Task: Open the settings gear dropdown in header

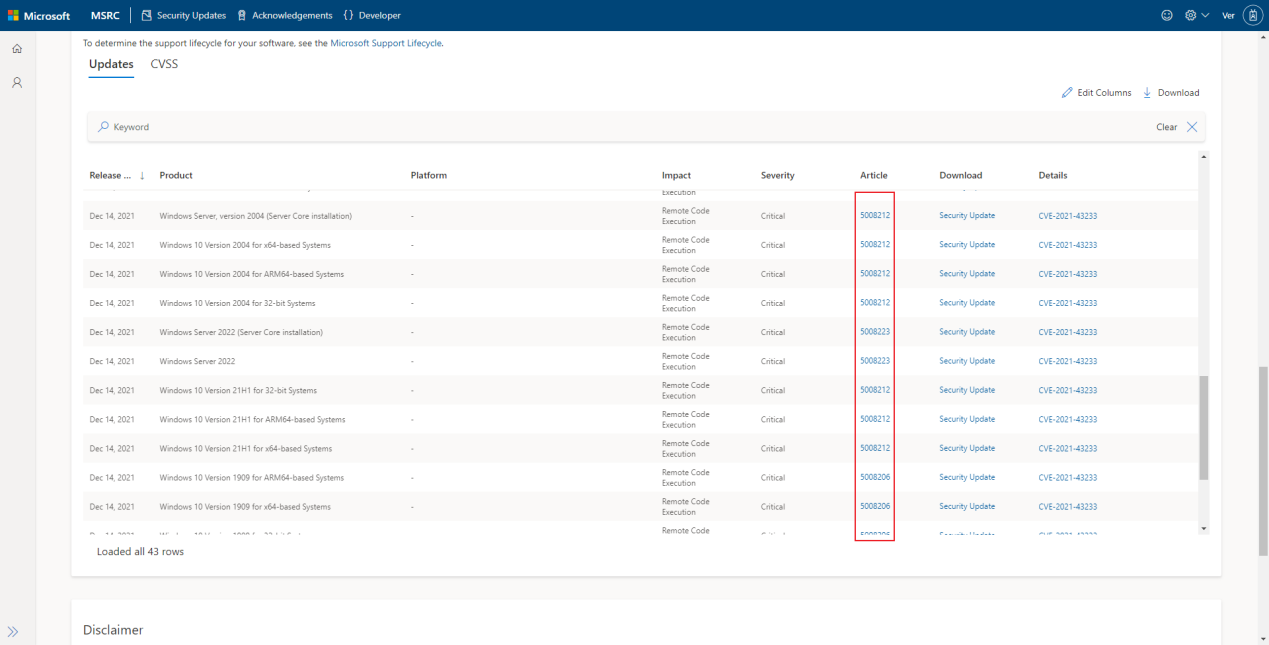Action: click(x=1196, y=15)
